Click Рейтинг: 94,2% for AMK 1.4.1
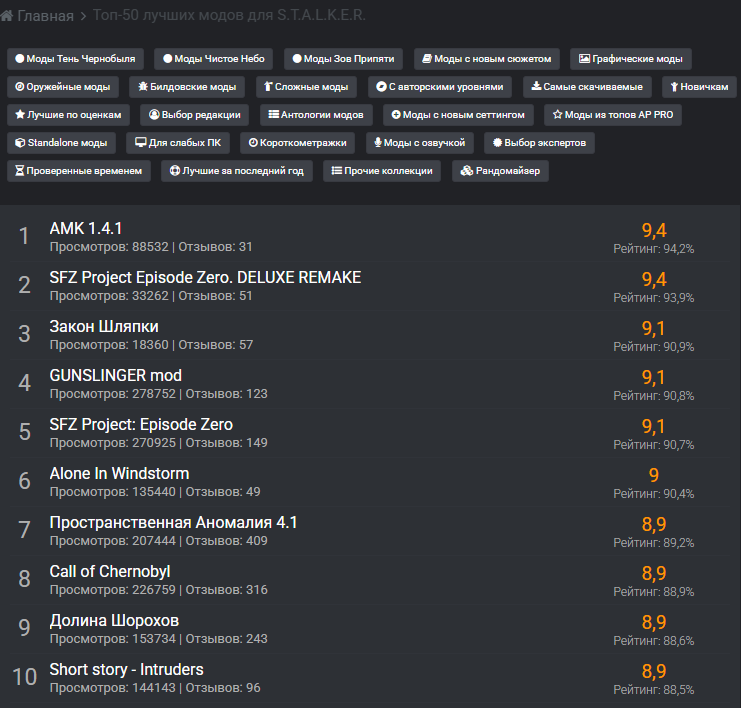This screenshot has width=741, height=708. [x=654, y=249]
